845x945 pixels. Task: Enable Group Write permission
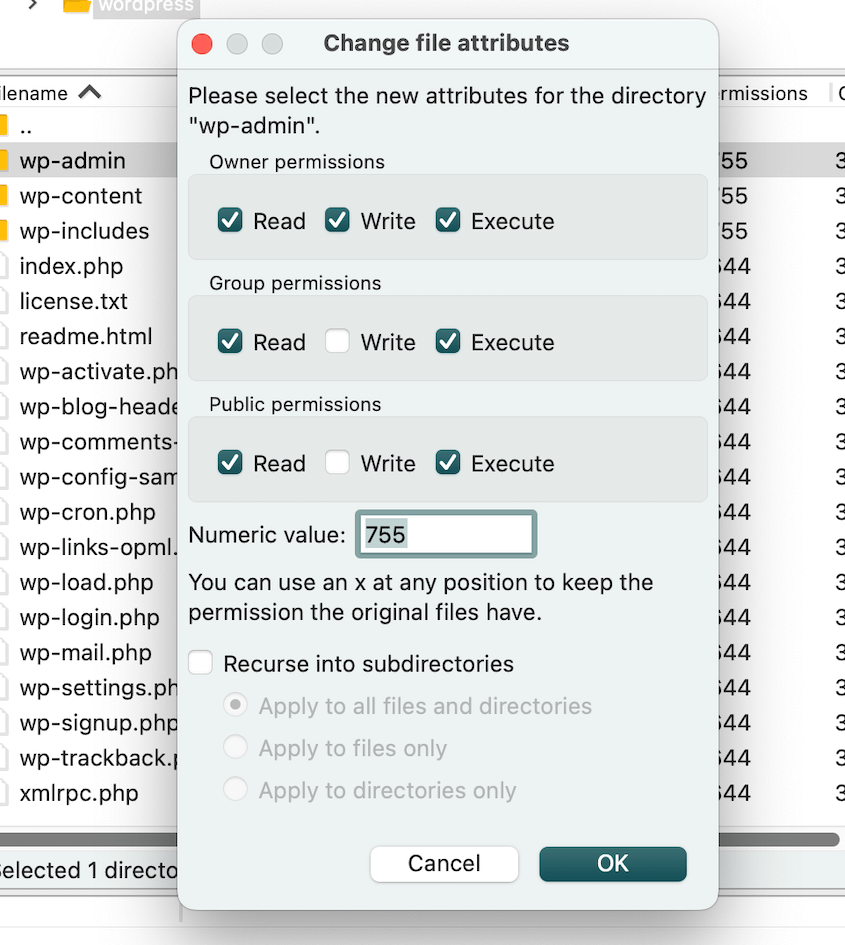[337, 341]
